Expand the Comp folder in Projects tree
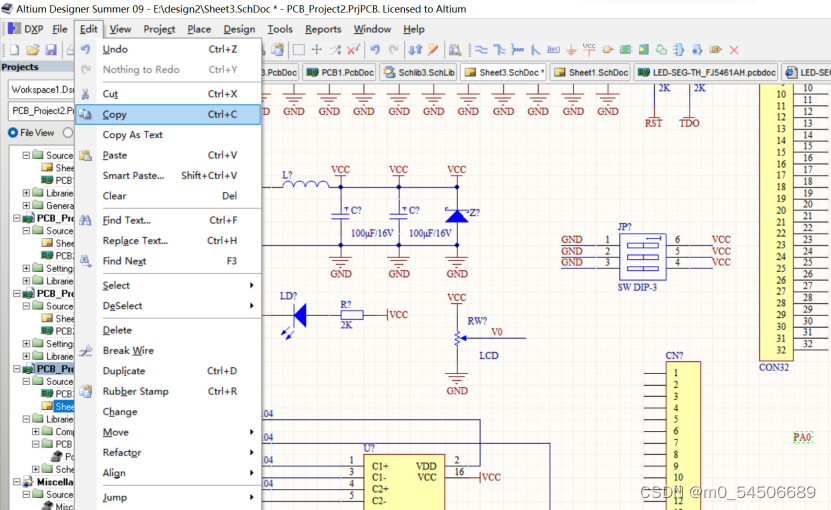 36,432
